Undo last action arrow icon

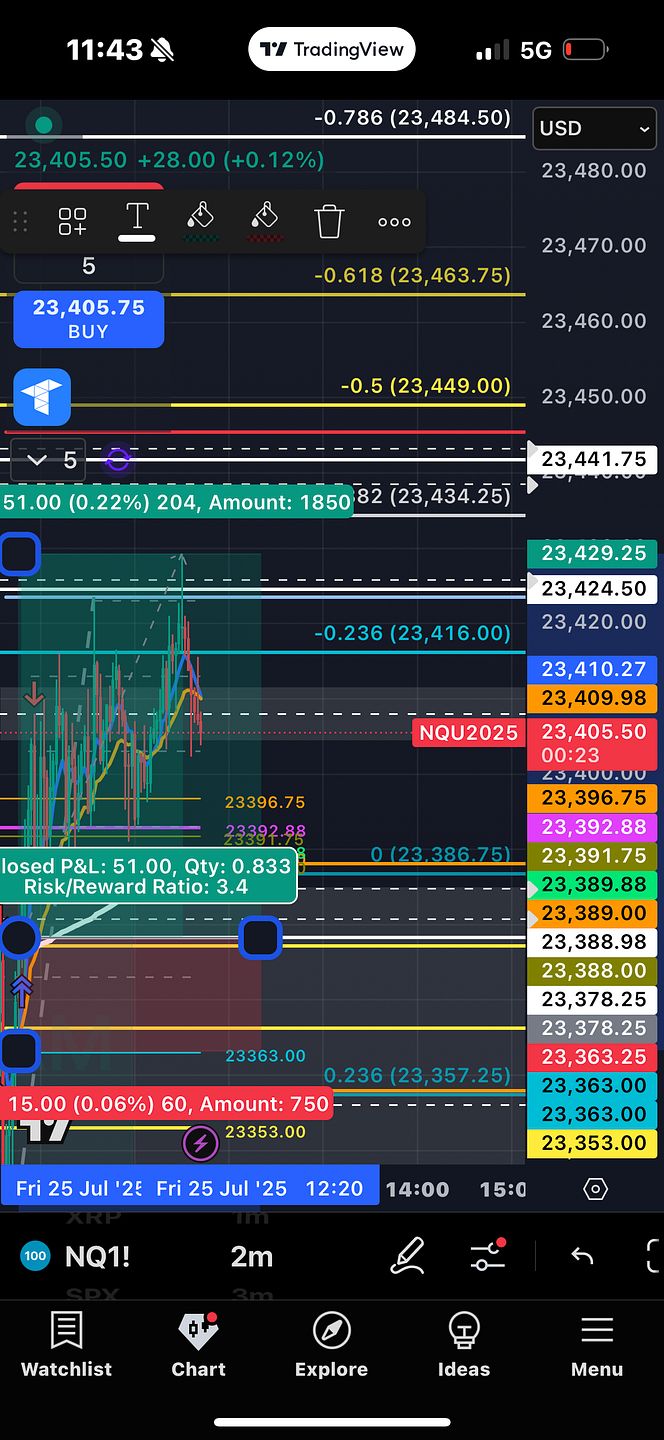click(x=582, y=1256)
